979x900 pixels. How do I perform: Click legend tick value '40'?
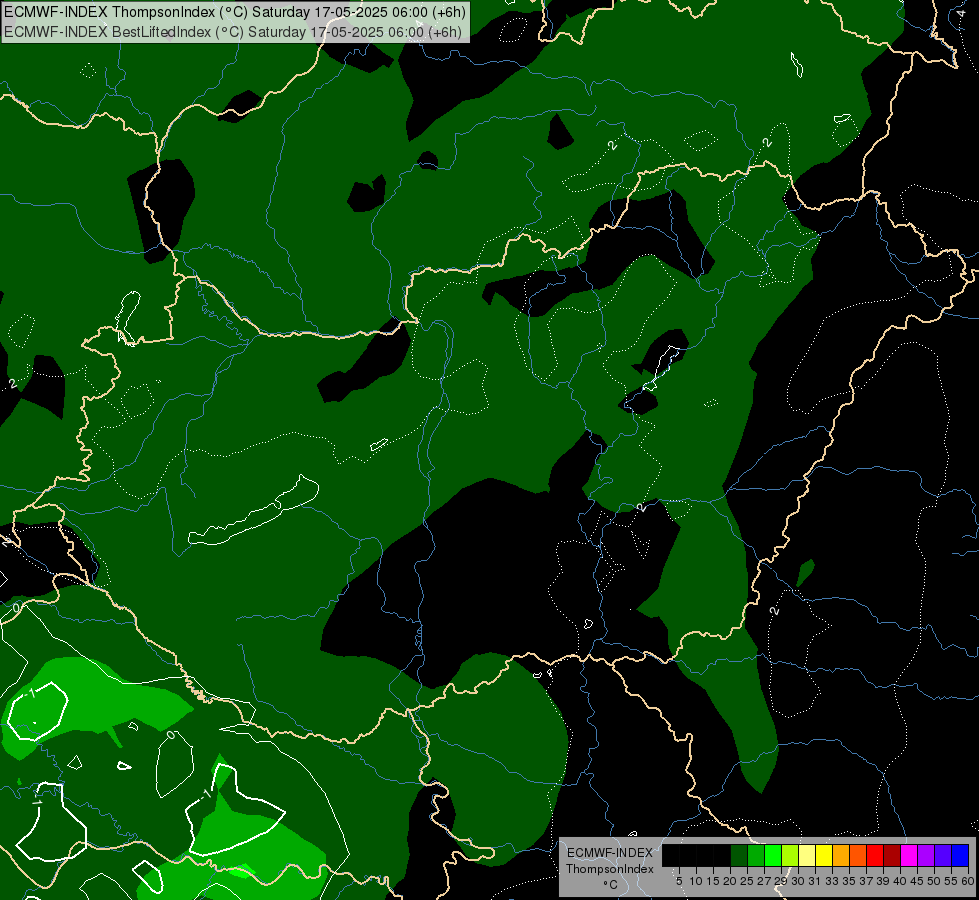tap(900, 881)
